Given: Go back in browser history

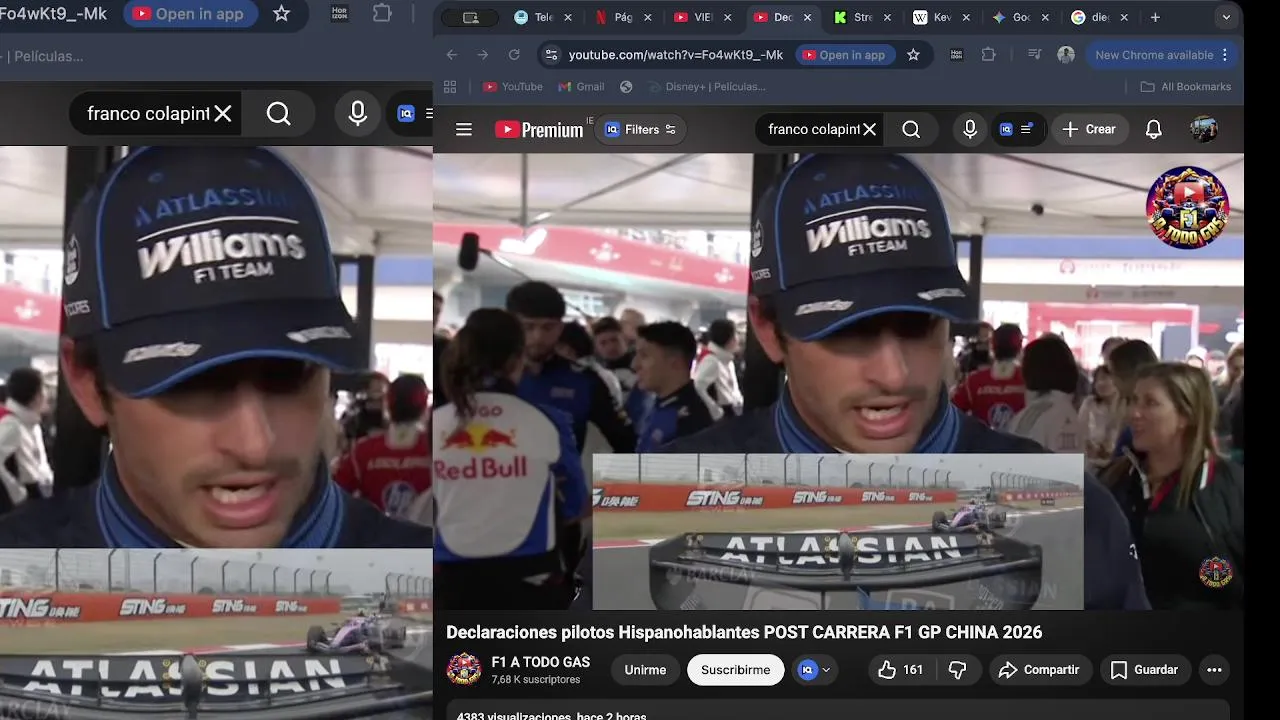Looking at the screenshot, I should [x=452, y=55].
